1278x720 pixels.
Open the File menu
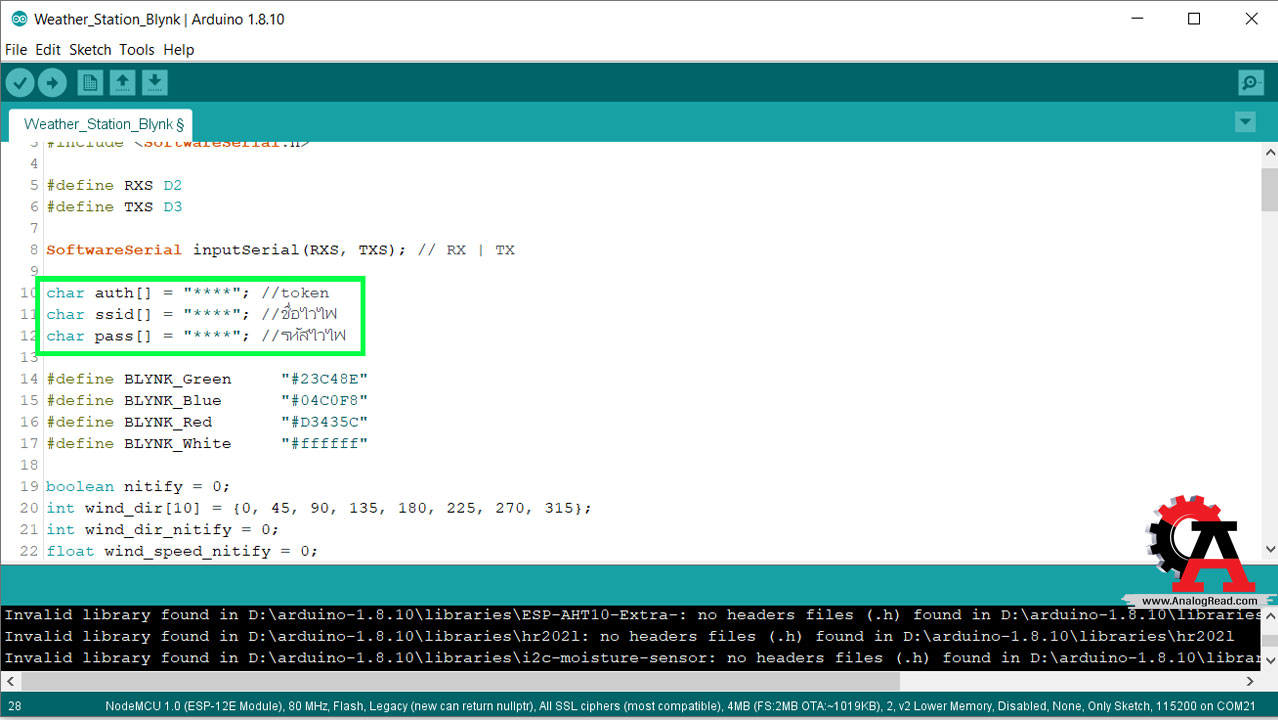click(16, 50)
